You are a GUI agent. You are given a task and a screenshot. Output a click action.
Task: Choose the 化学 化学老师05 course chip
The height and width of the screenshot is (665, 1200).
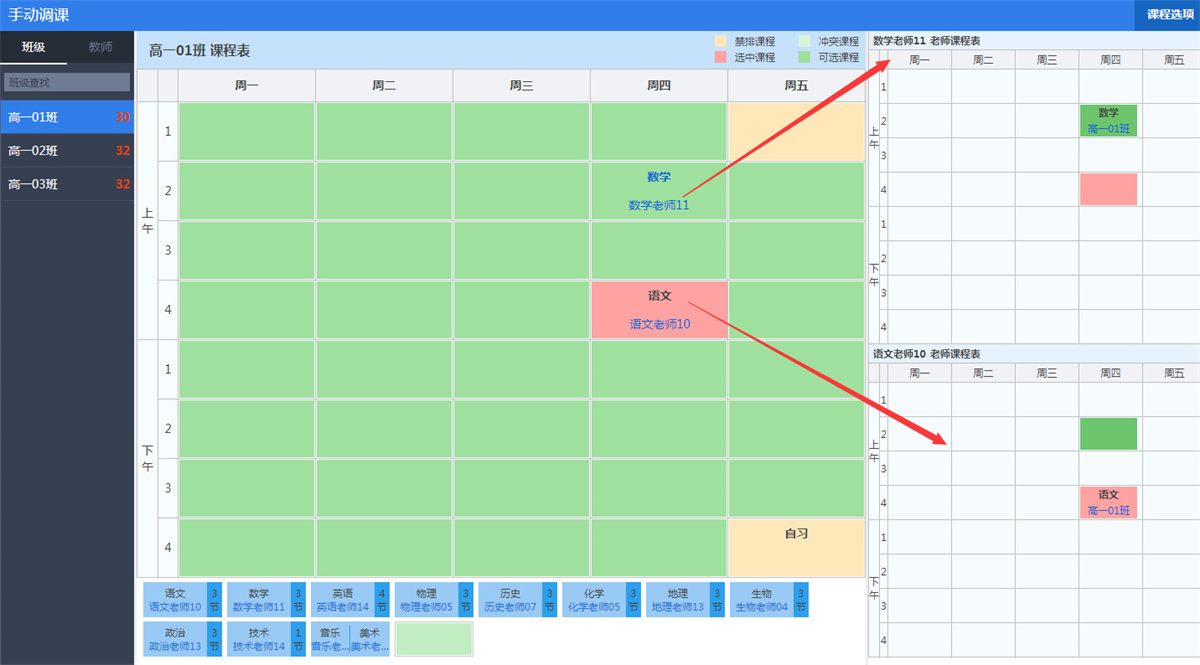coord(594,600)
